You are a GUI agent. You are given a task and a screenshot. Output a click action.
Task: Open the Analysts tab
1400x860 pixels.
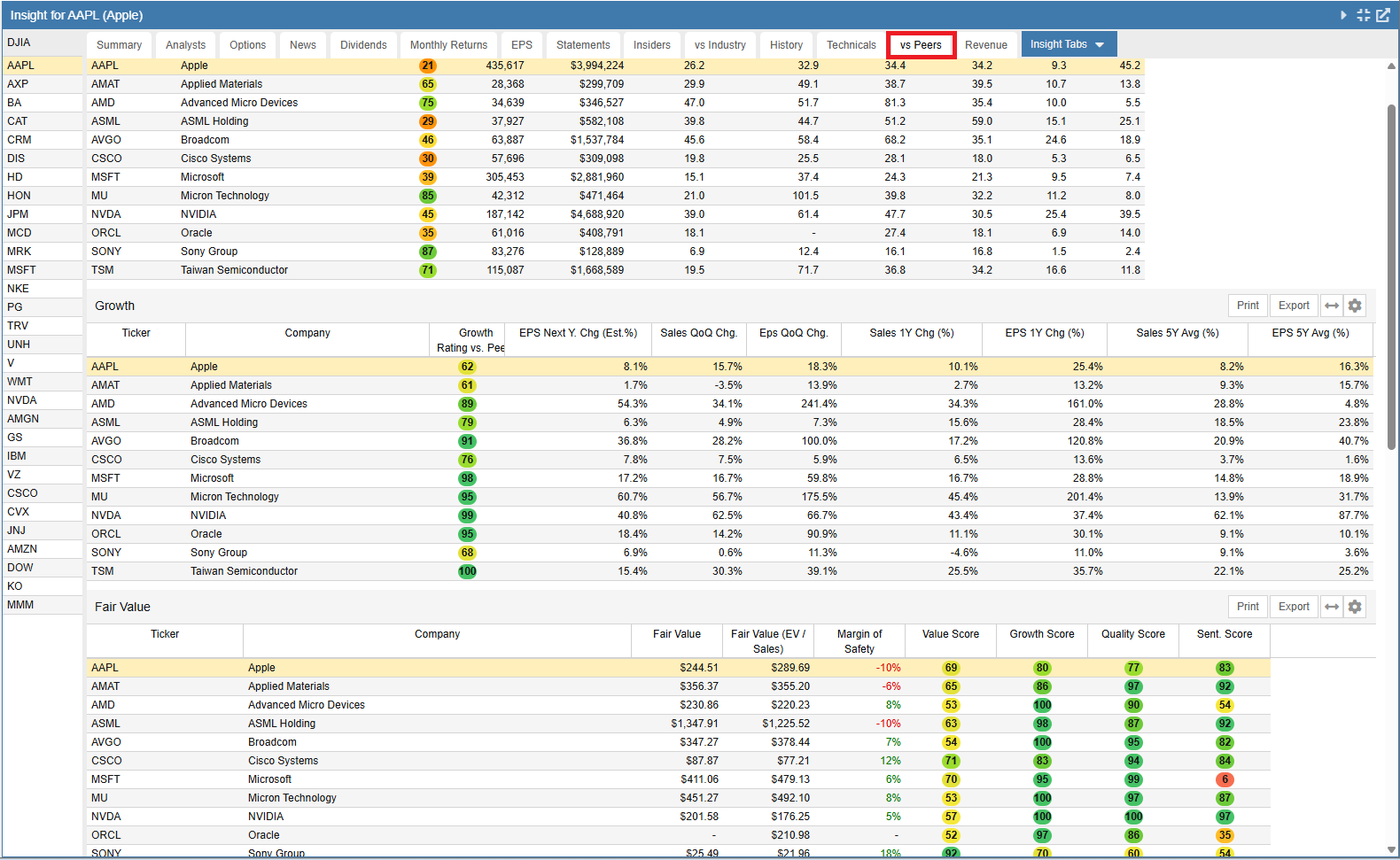pyautogui.click(x=185, y=45)
